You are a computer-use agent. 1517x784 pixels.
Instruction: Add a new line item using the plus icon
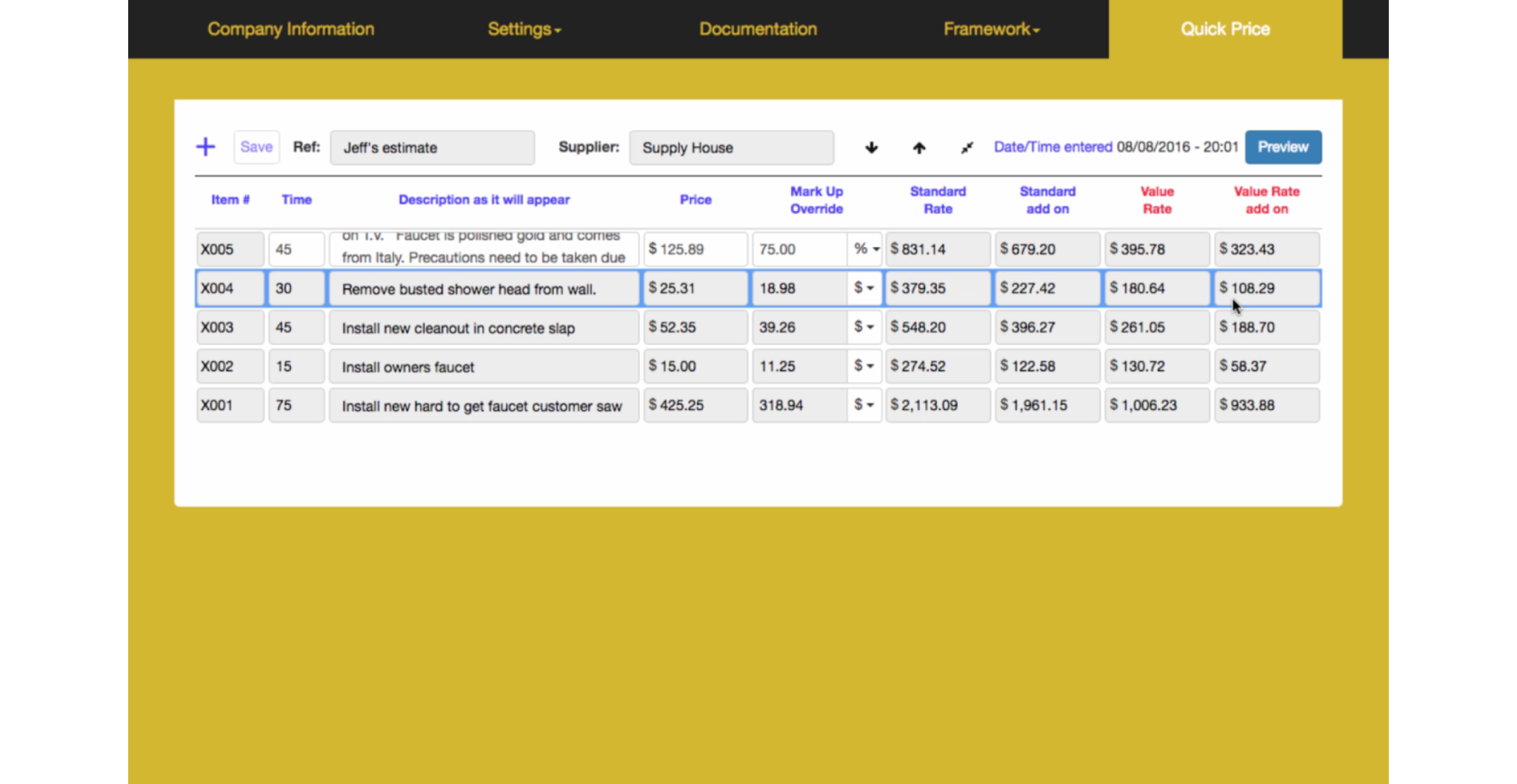205,147
